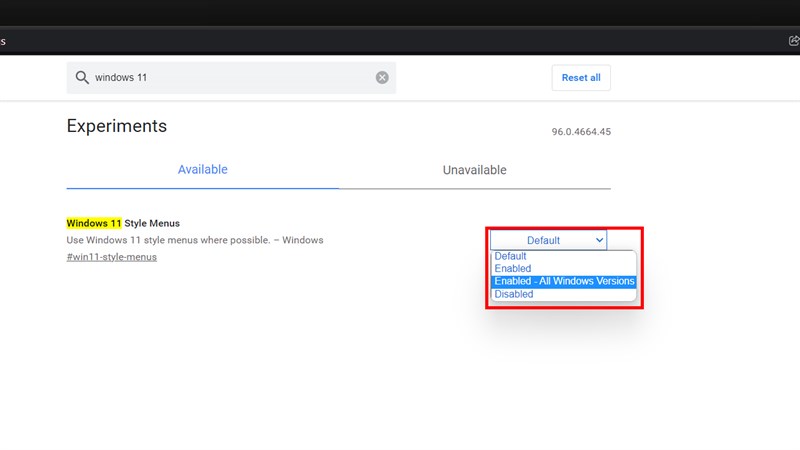Click the version number 96.0.4664.45
The image size is (800, 450).
pyautogui.click(x=581, y=132)
